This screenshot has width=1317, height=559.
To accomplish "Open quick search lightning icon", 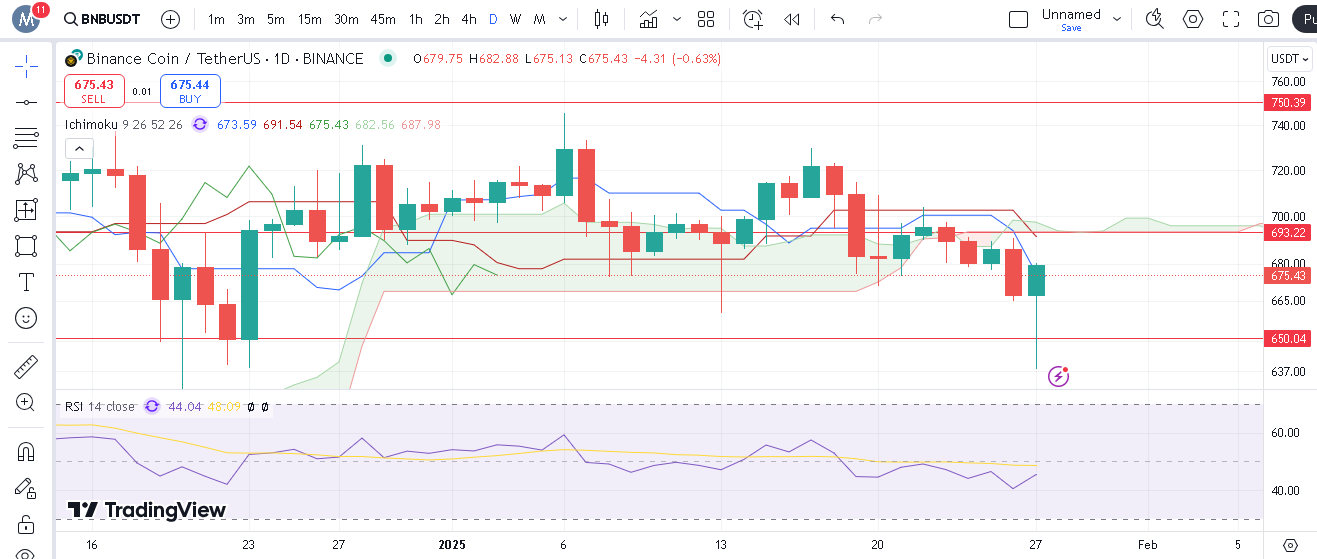I will click(1155, 19).
